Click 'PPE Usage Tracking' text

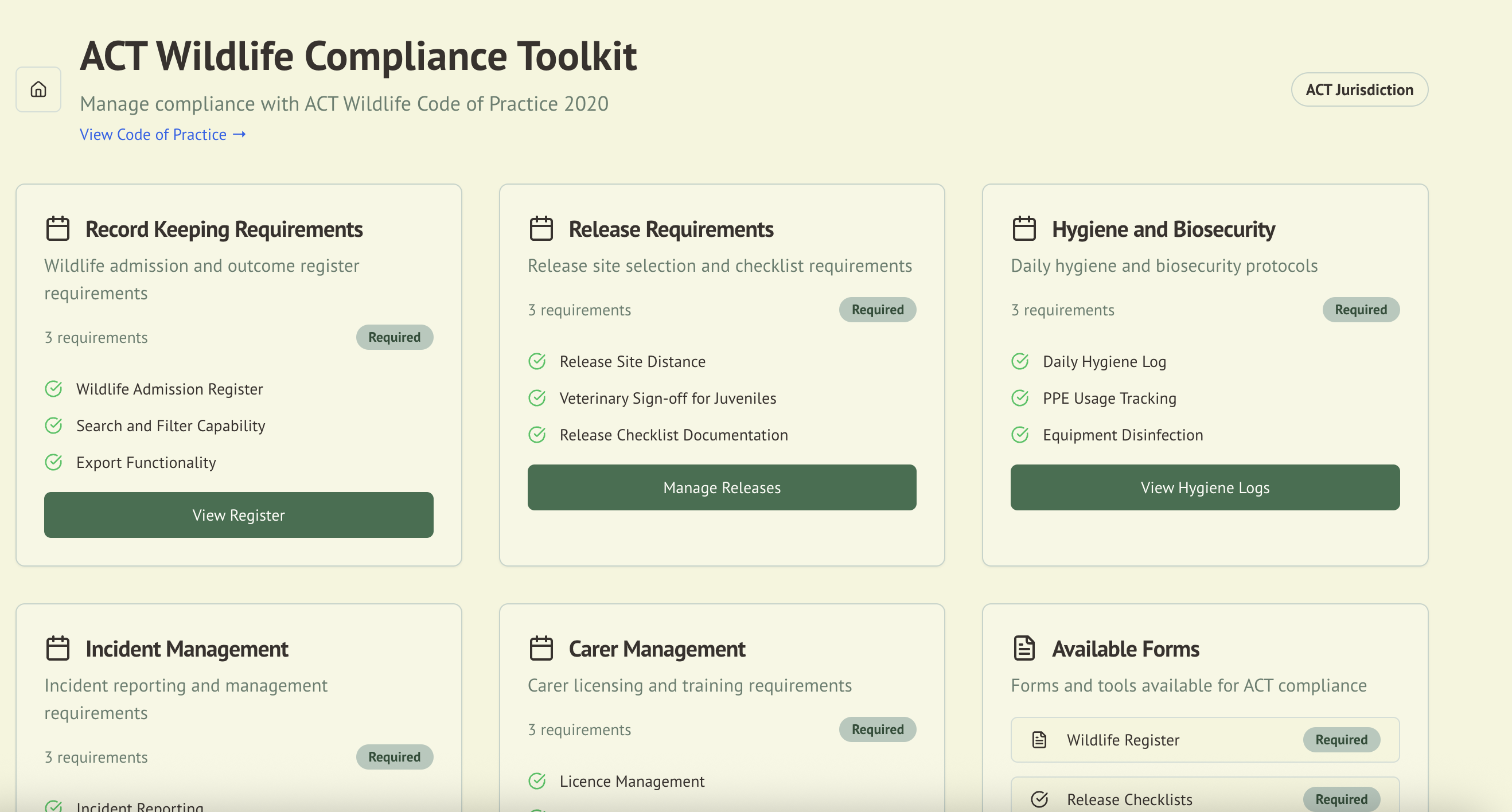coord(1109,399)
